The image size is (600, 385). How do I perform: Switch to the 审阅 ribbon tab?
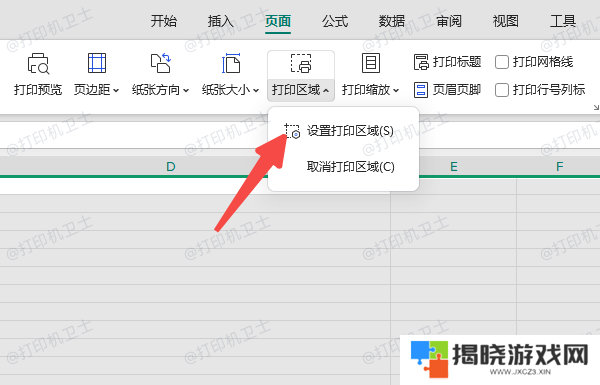[449, 21]
